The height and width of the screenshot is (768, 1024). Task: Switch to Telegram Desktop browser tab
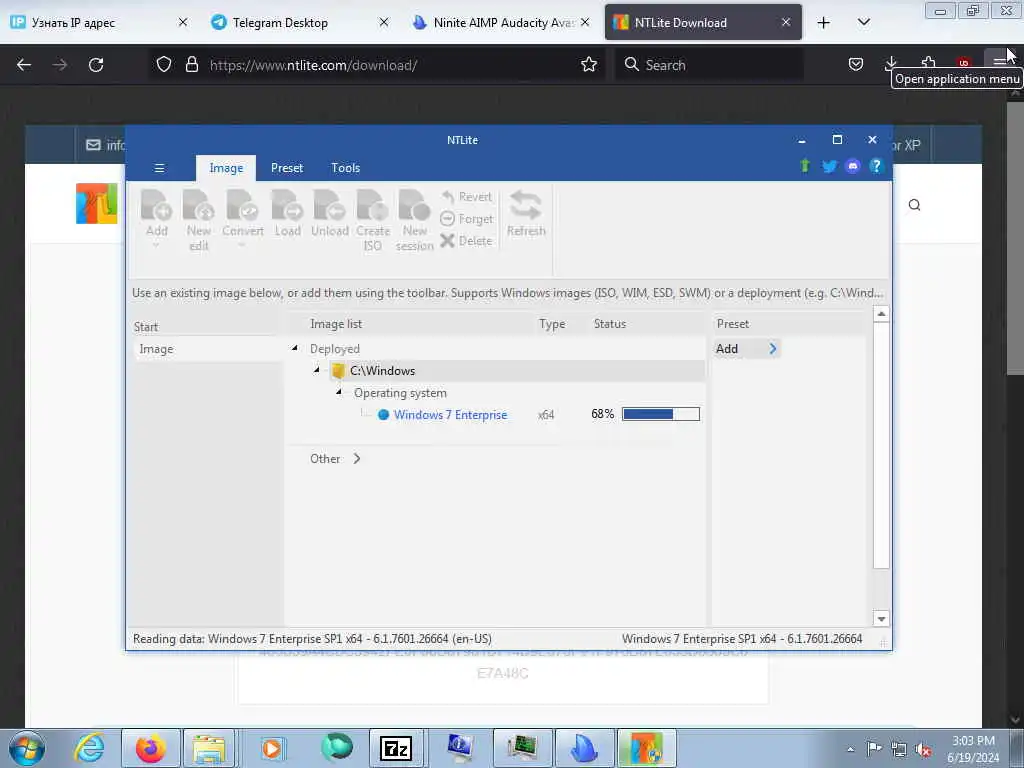pyautogui.click(x=300, y=22)
